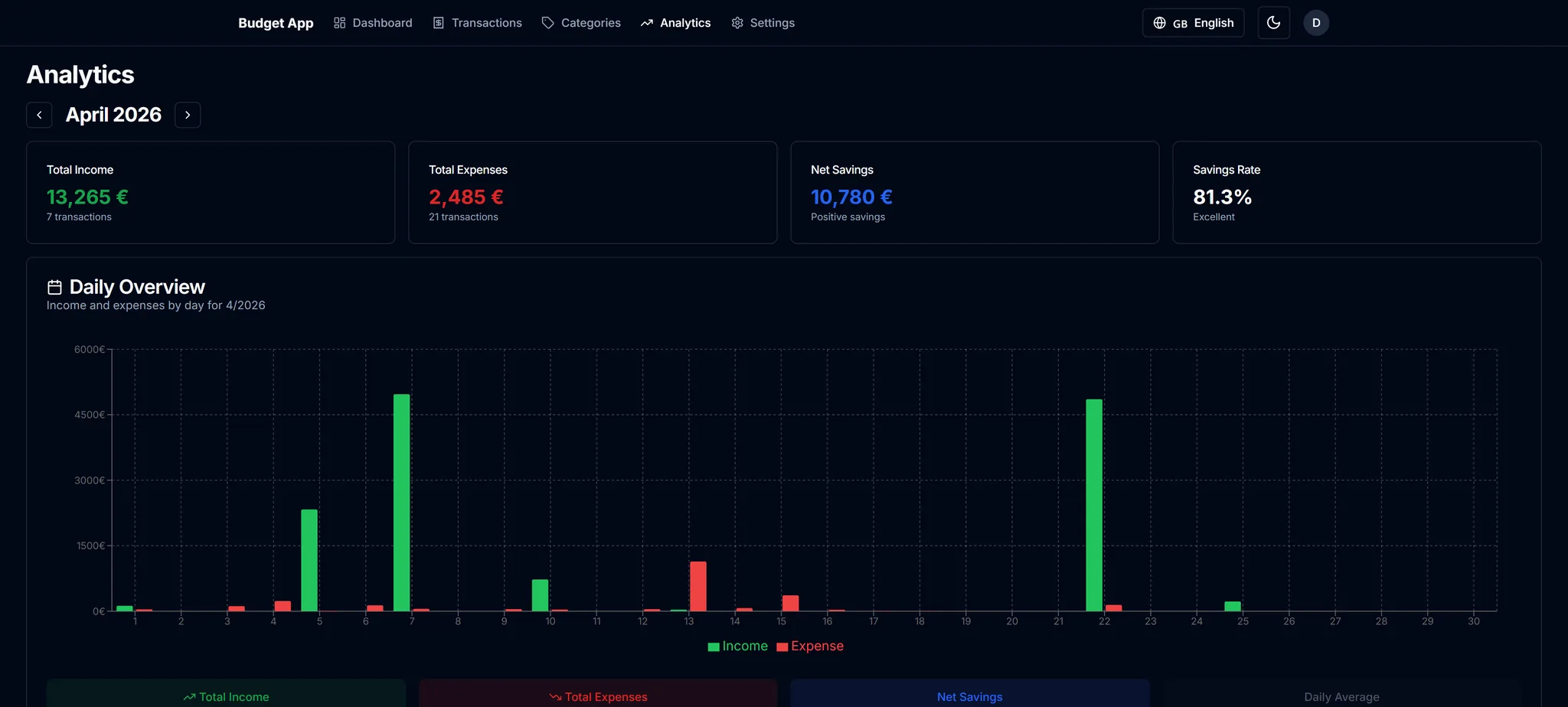Click the '21 transactions' text

[x=463, y=217]
